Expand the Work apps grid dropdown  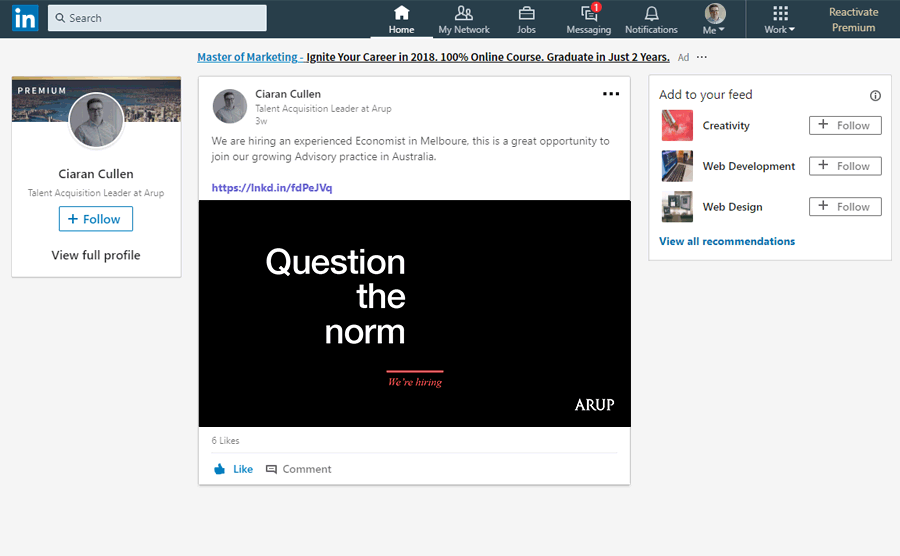[779, 20]
